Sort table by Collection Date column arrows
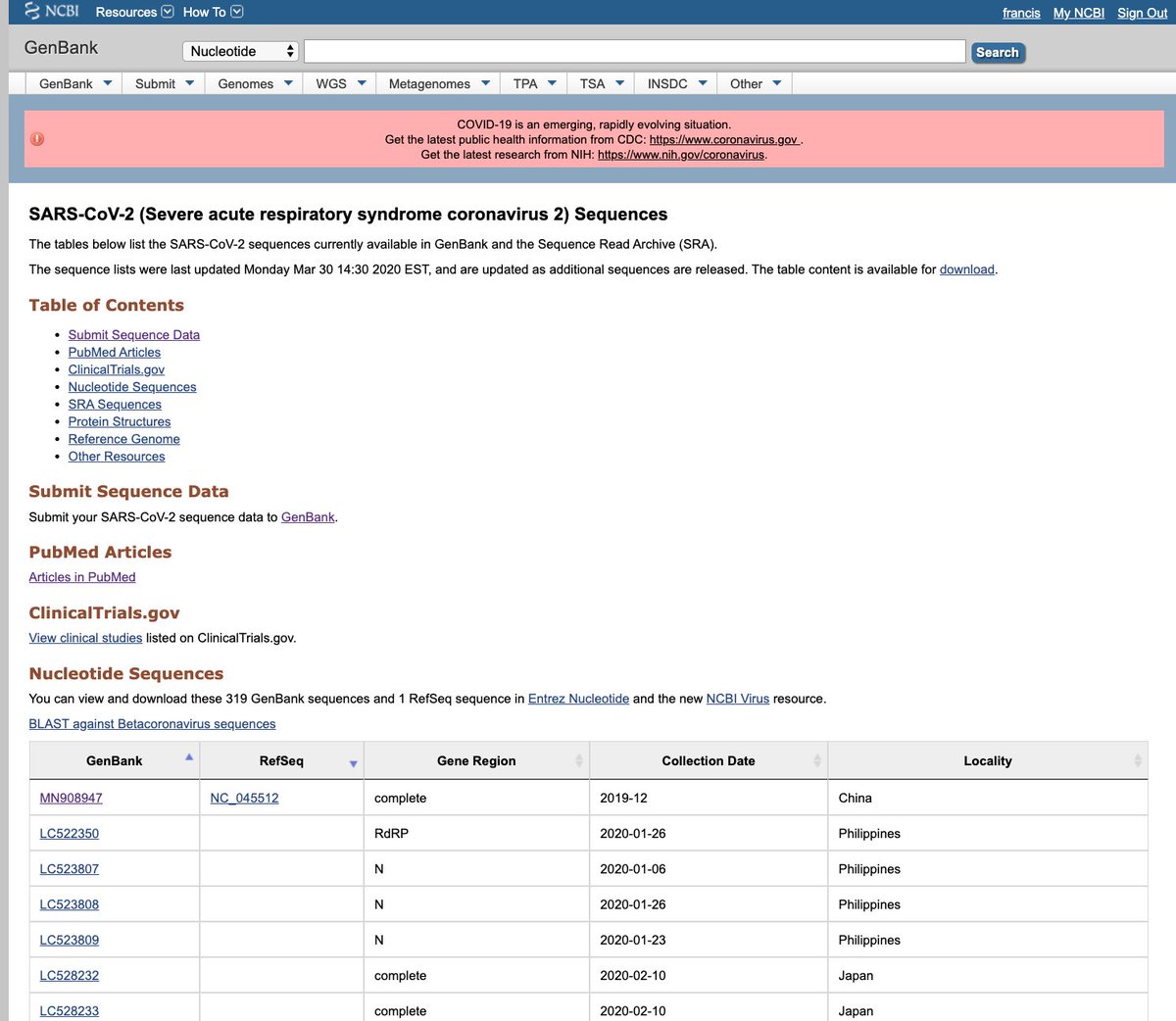This screenshot has height=1021, width=1176. (817, 760)
